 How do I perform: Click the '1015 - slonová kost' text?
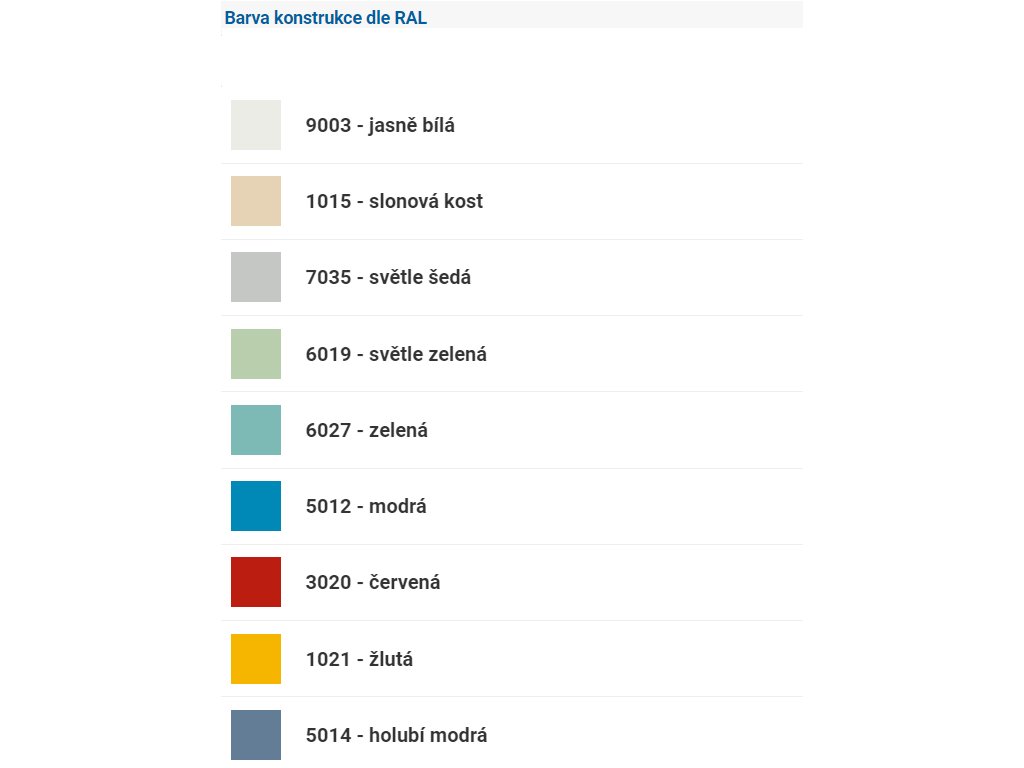pos(394,201)
